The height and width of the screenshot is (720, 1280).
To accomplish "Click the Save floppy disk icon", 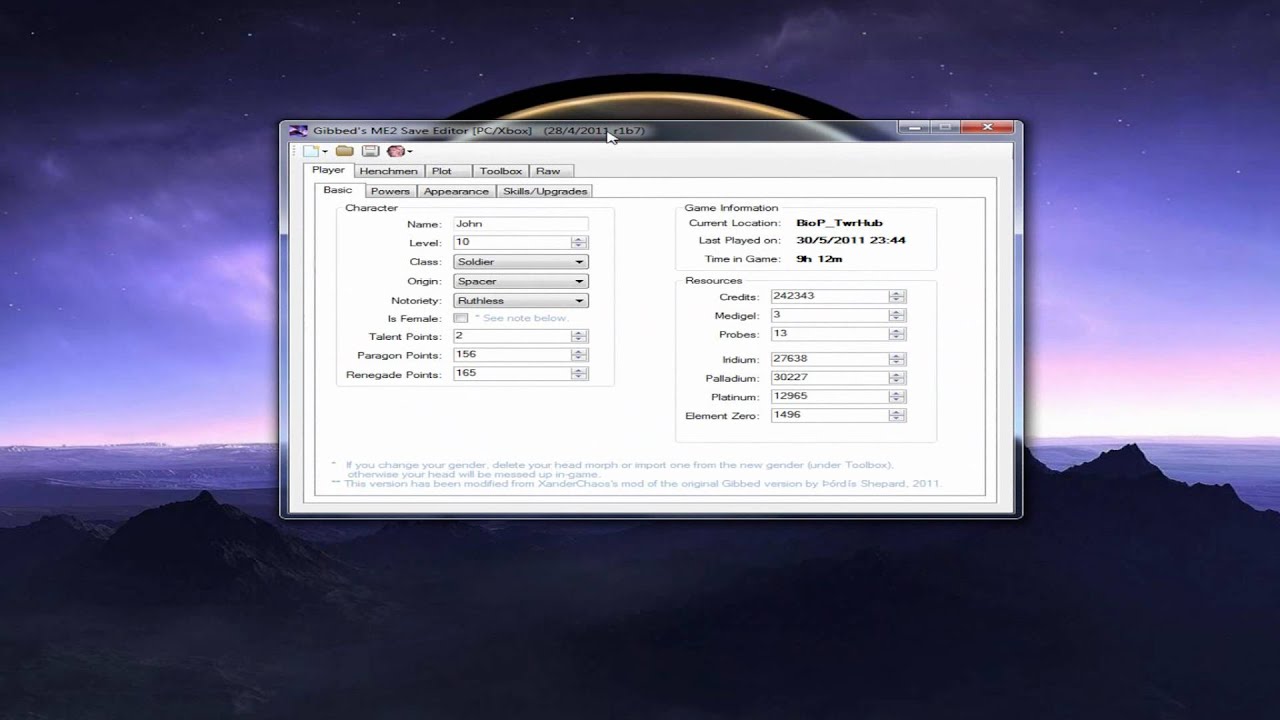I will click(x=370, y=151).
